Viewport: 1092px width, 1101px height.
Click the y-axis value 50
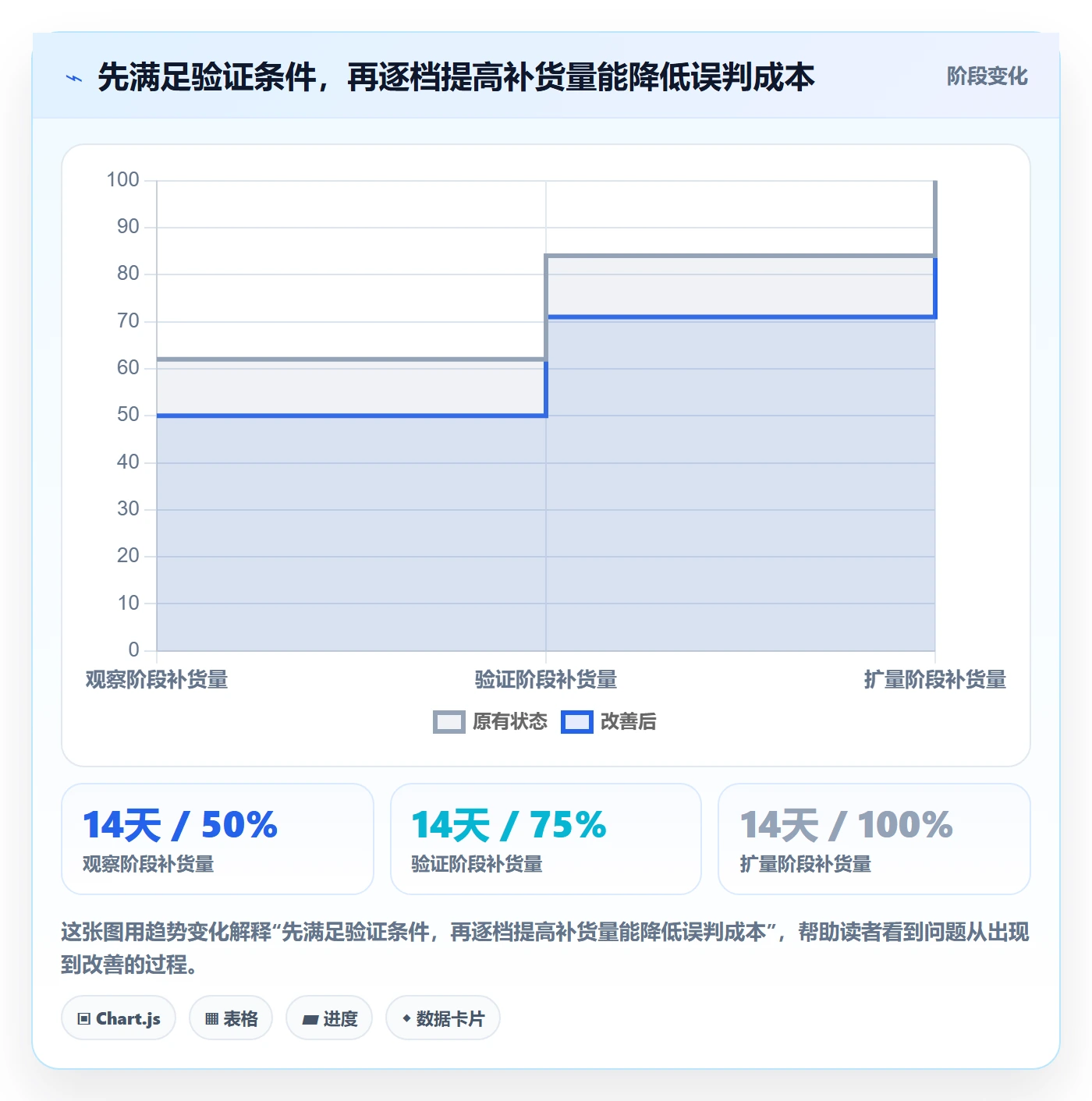pyautogui.click(x=128, y=415)
